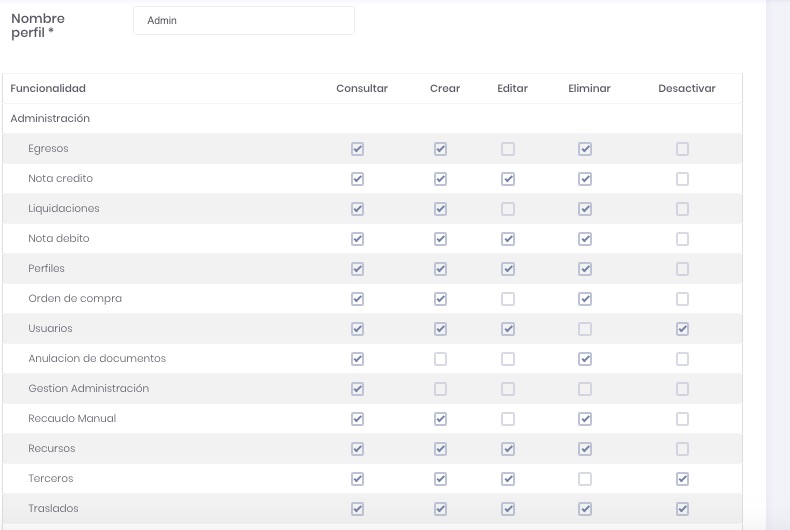Click the Funcionalidad column header
The height and width of the screenshot is (530, 790).
pos(48,88)
